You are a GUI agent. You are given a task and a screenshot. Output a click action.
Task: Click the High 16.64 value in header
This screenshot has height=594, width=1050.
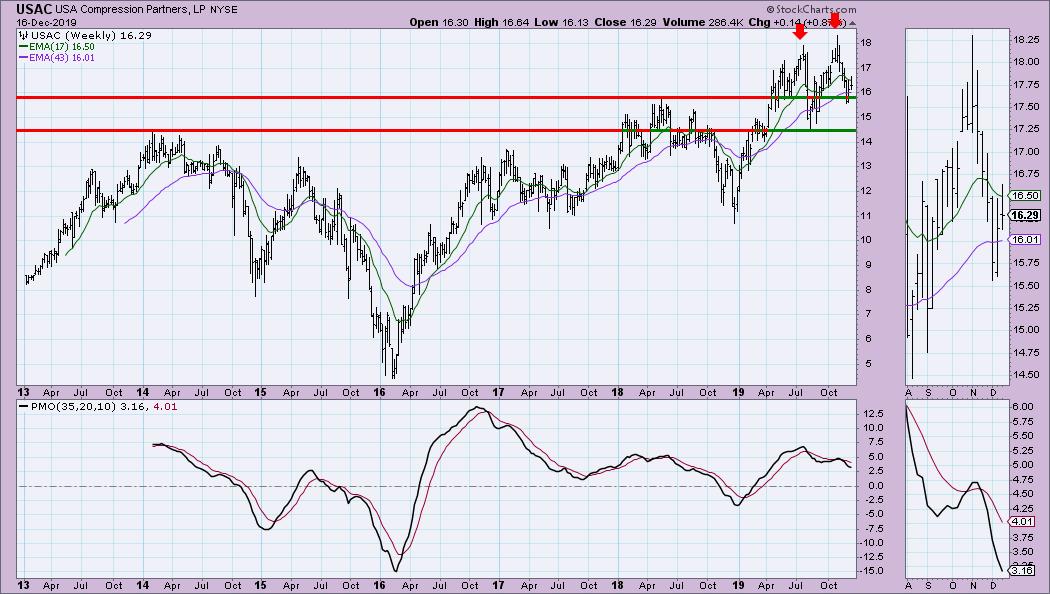[502, 22]
